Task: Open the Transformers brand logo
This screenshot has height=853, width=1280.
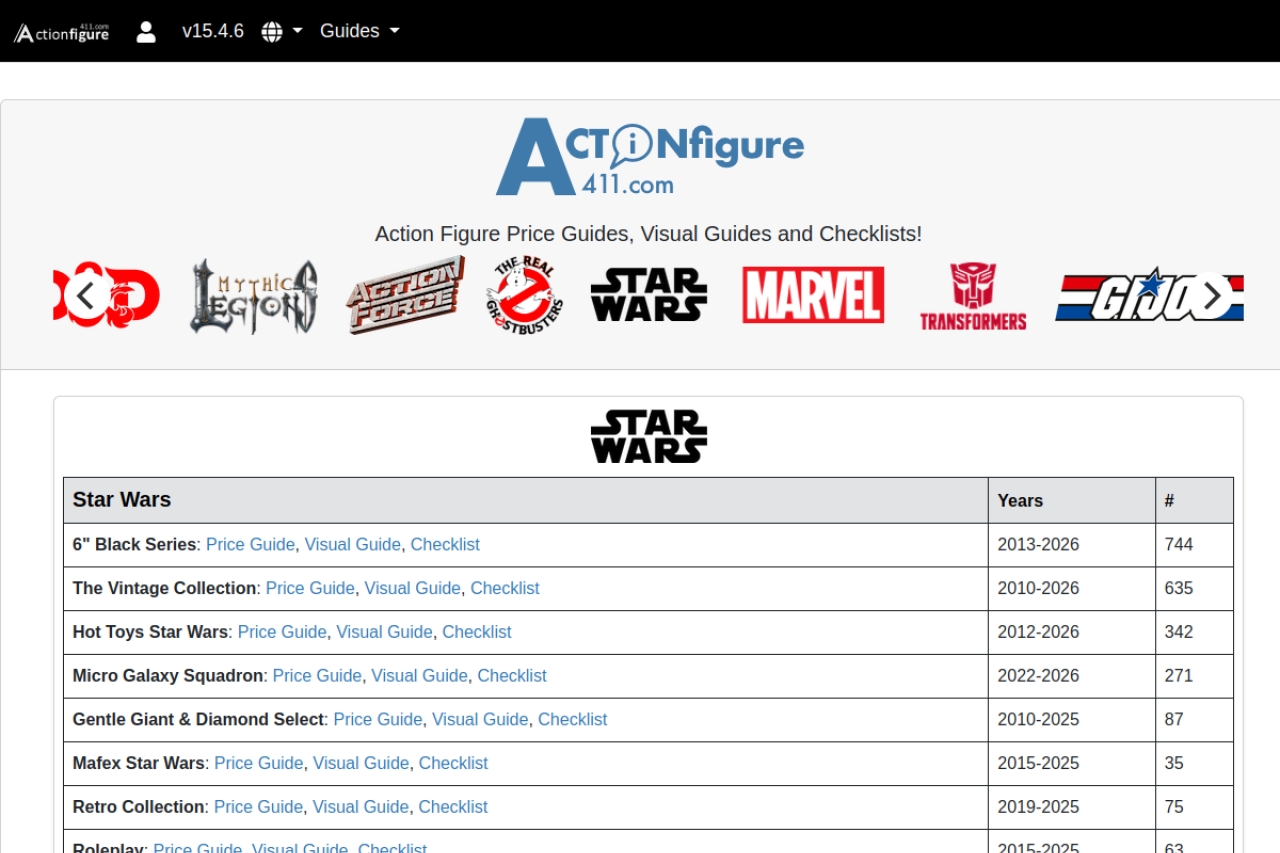Action: 973,295
